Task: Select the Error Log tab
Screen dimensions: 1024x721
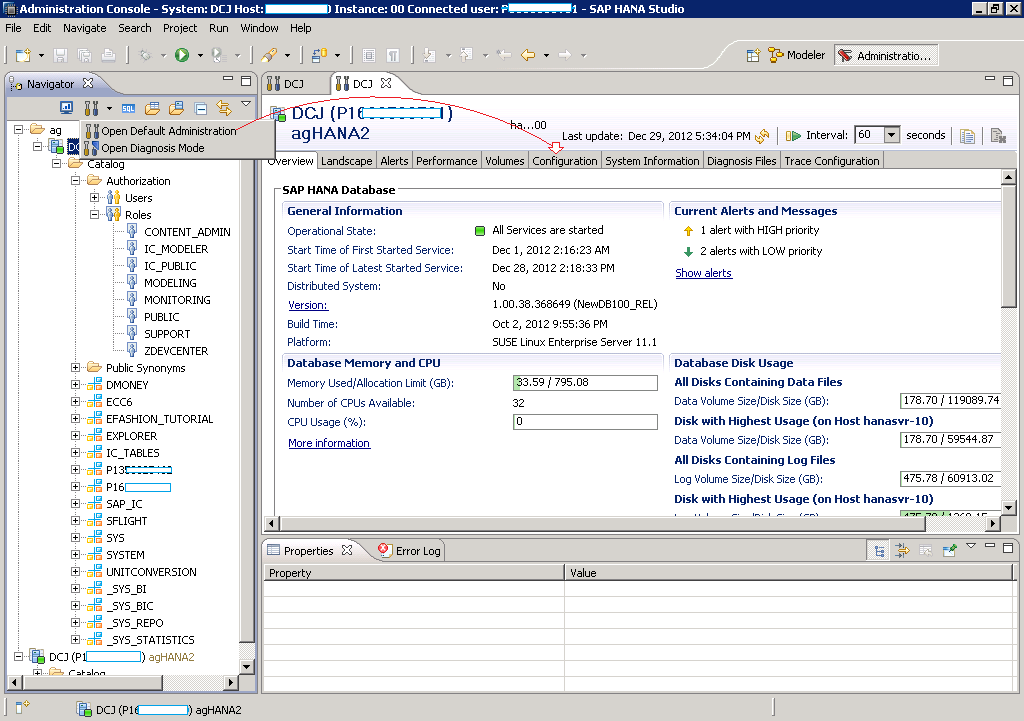Action: pyautogui.click(x=414, y=549)
